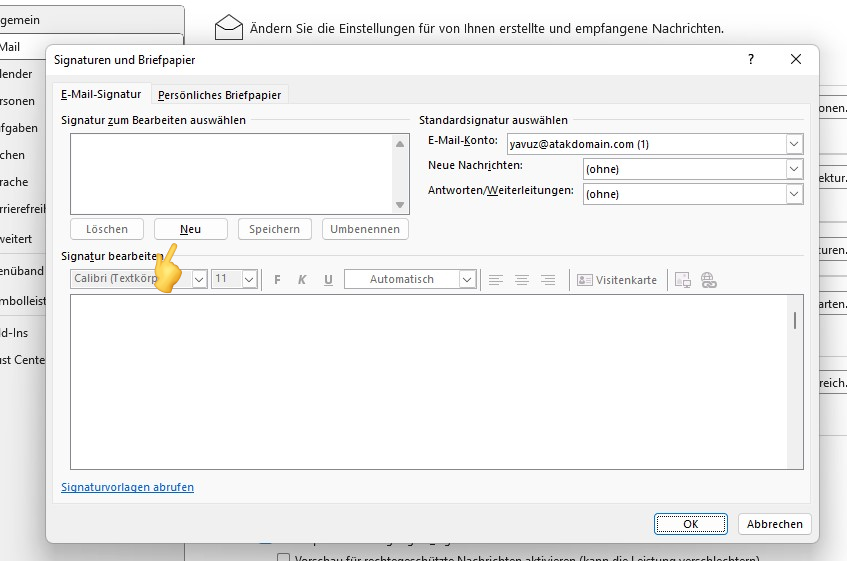Click the signature selection list box

(232, 174)
